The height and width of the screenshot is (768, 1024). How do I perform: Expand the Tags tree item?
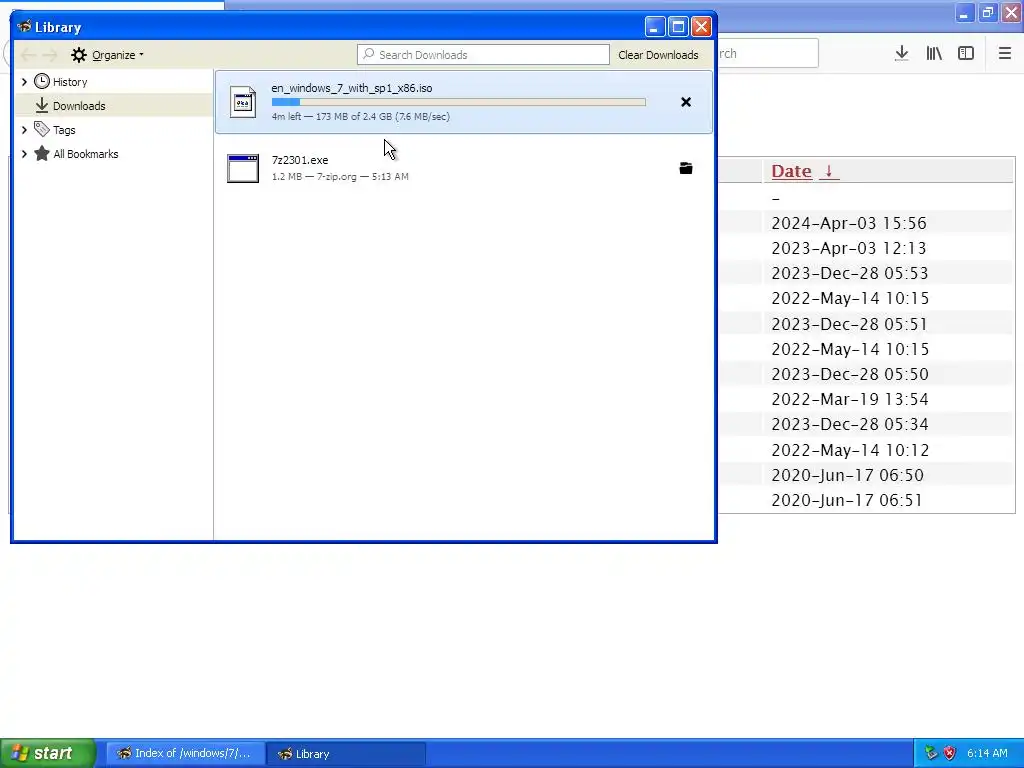pyautogui.click(x=24, y=130)
